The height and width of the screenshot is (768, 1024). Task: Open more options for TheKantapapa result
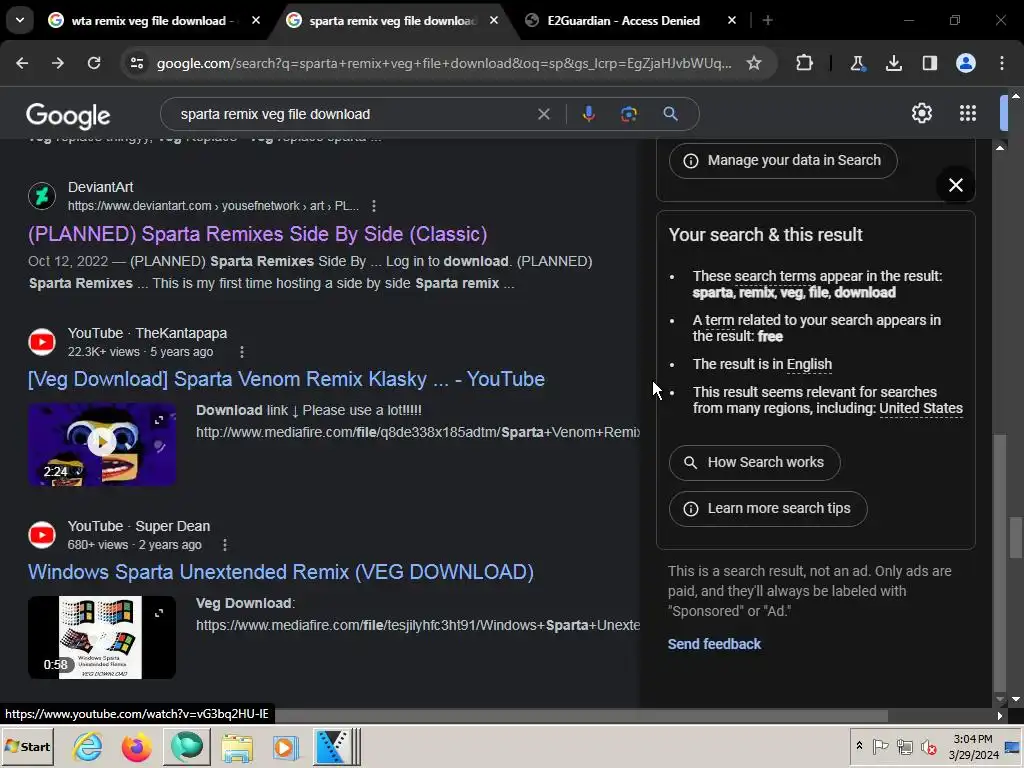[242, 352]
